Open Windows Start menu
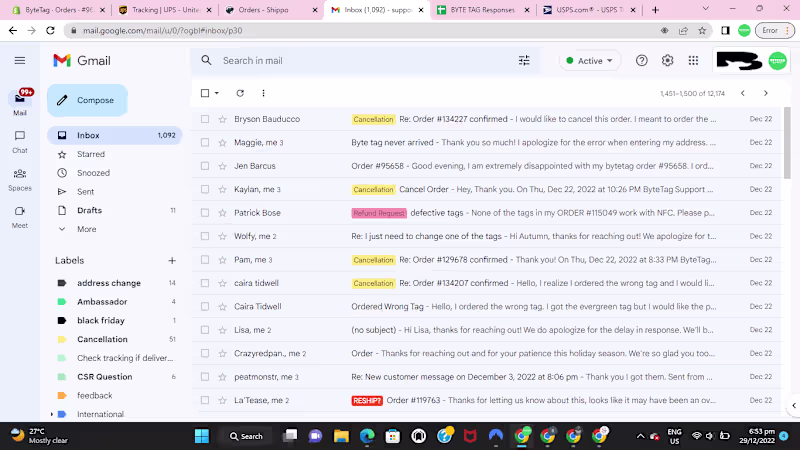Image resolution: width=800 pixels, height=450 pixels. tap(202, 436)
